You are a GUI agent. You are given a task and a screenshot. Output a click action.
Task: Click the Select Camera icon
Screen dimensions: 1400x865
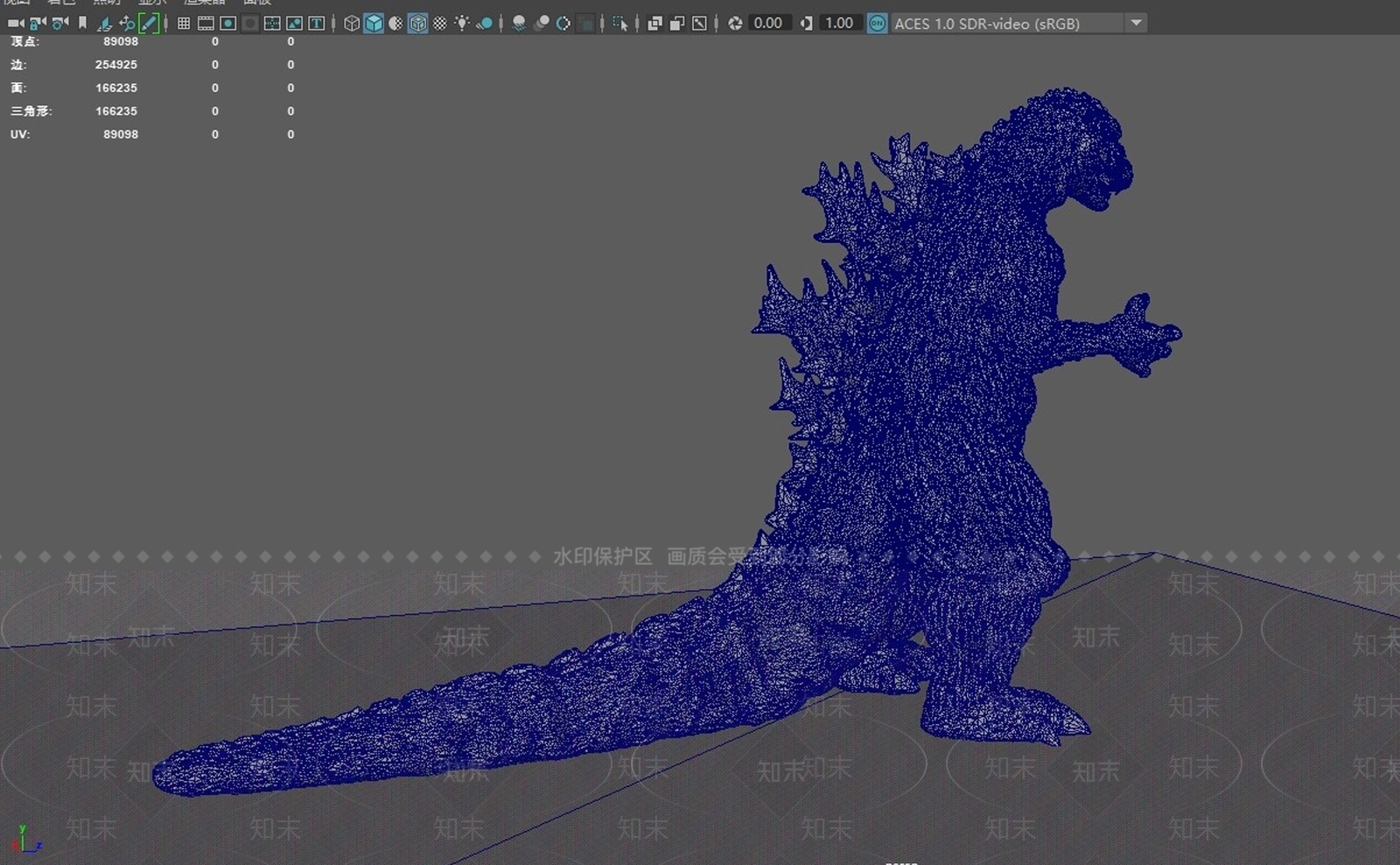click(16, 24)
